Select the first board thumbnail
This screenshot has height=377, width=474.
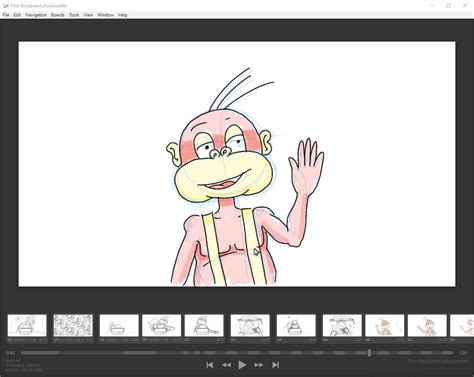click(x=27, y=325)
